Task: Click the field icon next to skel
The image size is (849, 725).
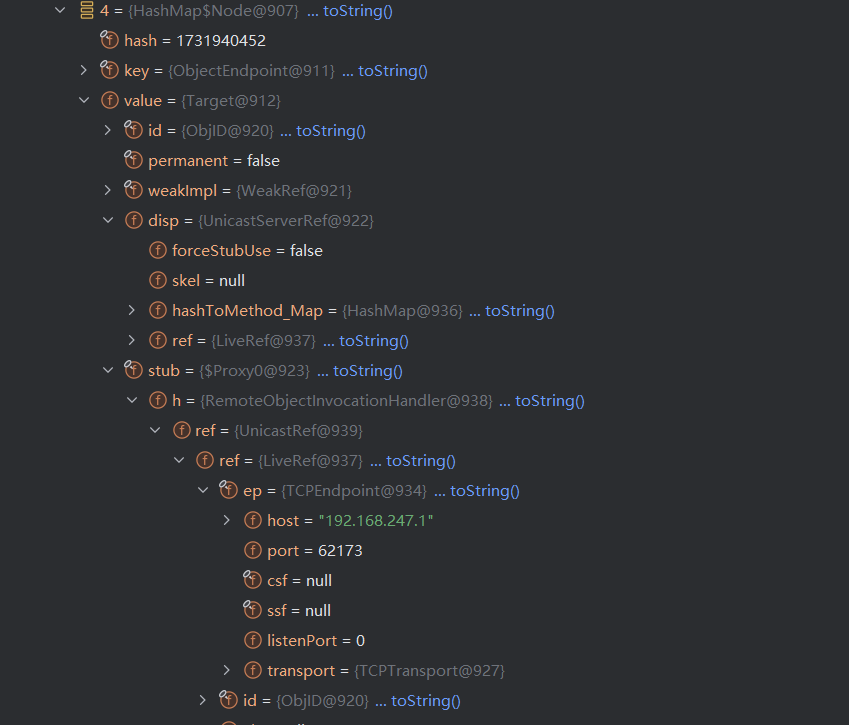Action: pos(157,280)
